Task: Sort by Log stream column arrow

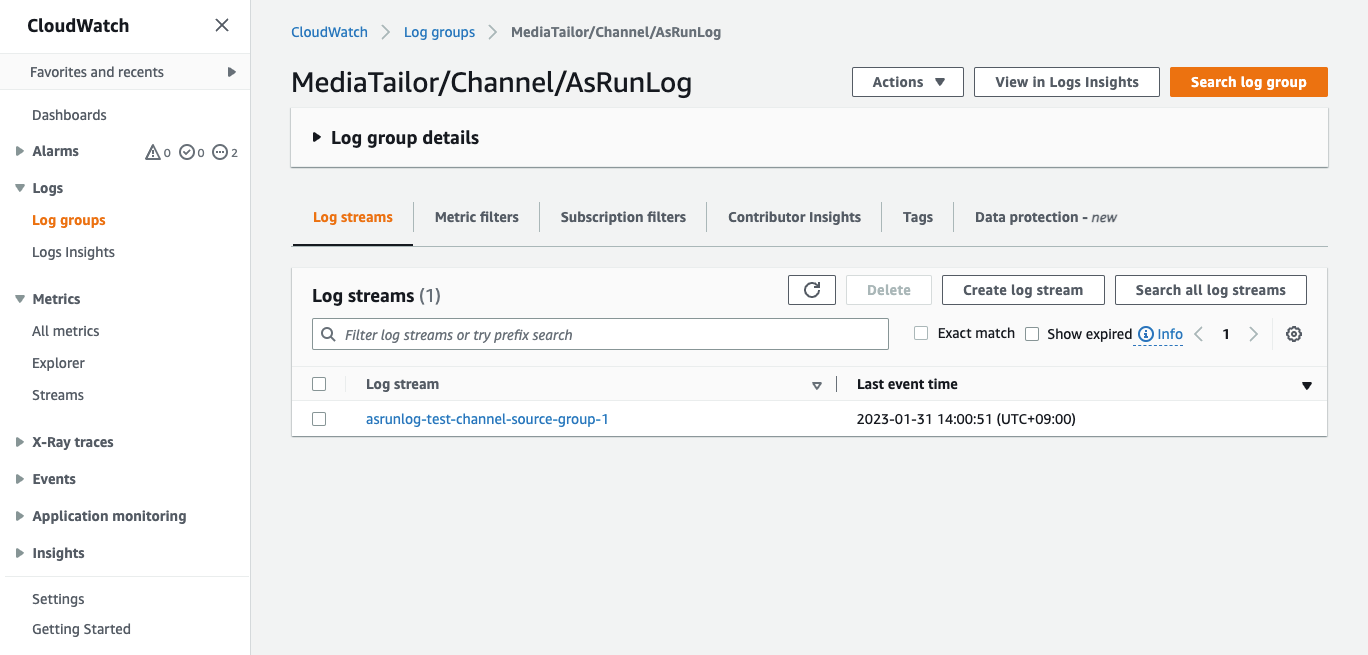Action: 817,385
